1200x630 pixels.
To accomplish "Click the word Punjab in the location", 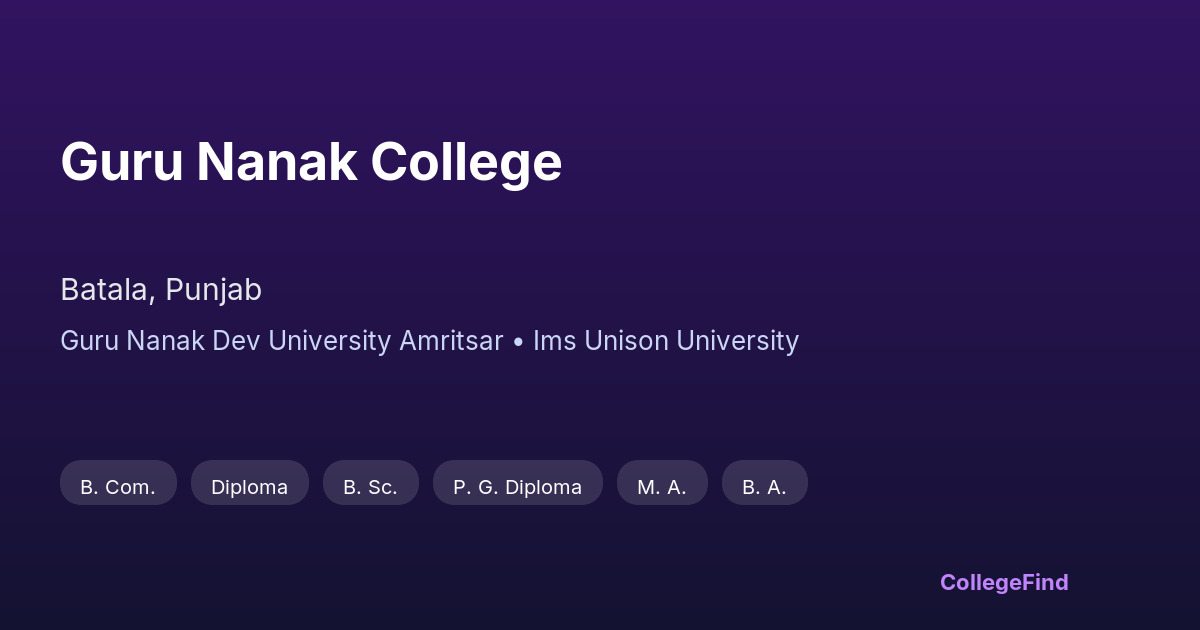I will point(213,290).
